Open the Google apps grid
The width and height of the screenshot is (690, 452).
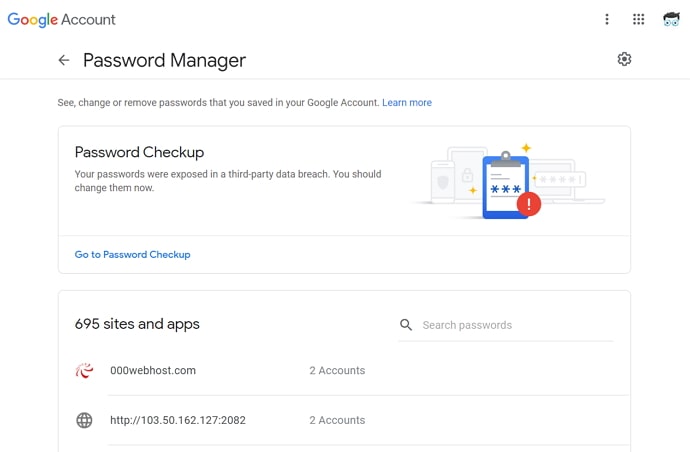639,19
